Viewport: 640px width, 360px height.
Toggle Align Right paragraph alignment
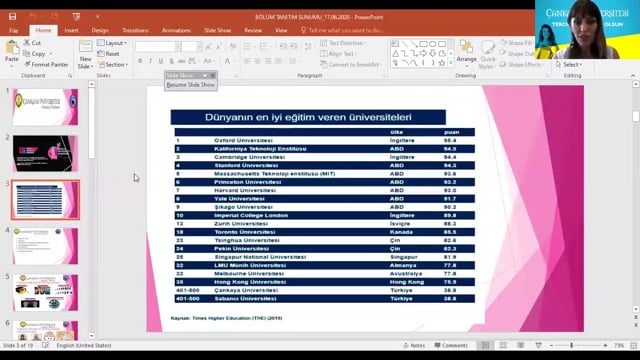(268, 61)
